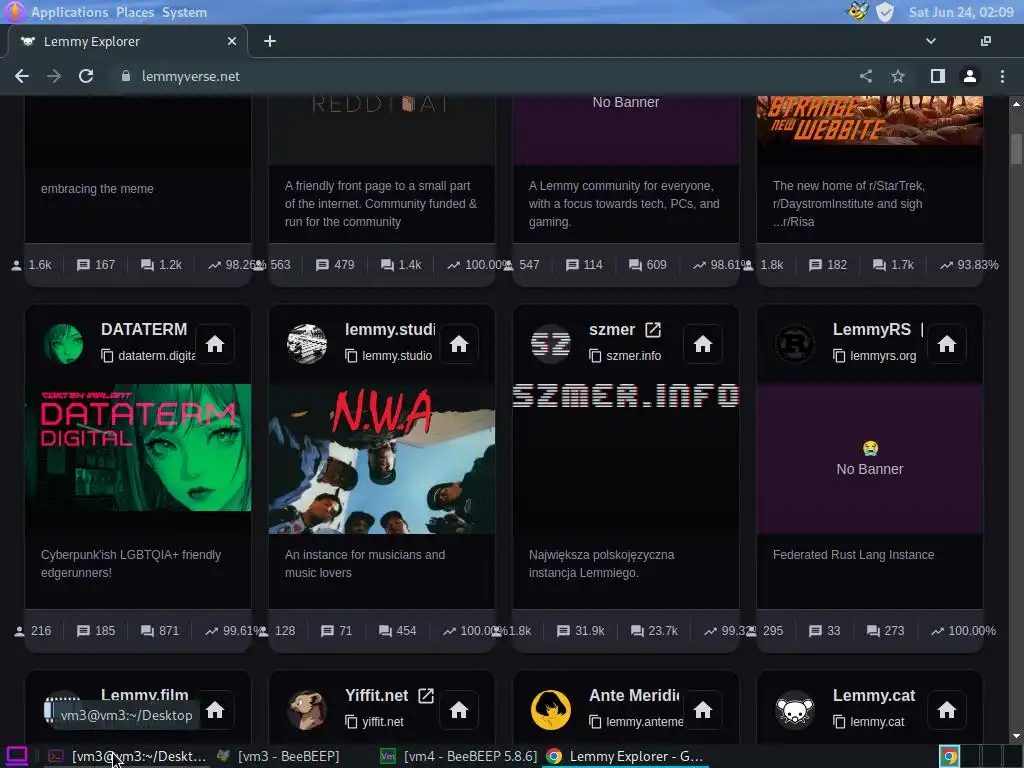Open the LemmyRS instance title link
This screenshot has width=1024, height=768.
(872, 329)
